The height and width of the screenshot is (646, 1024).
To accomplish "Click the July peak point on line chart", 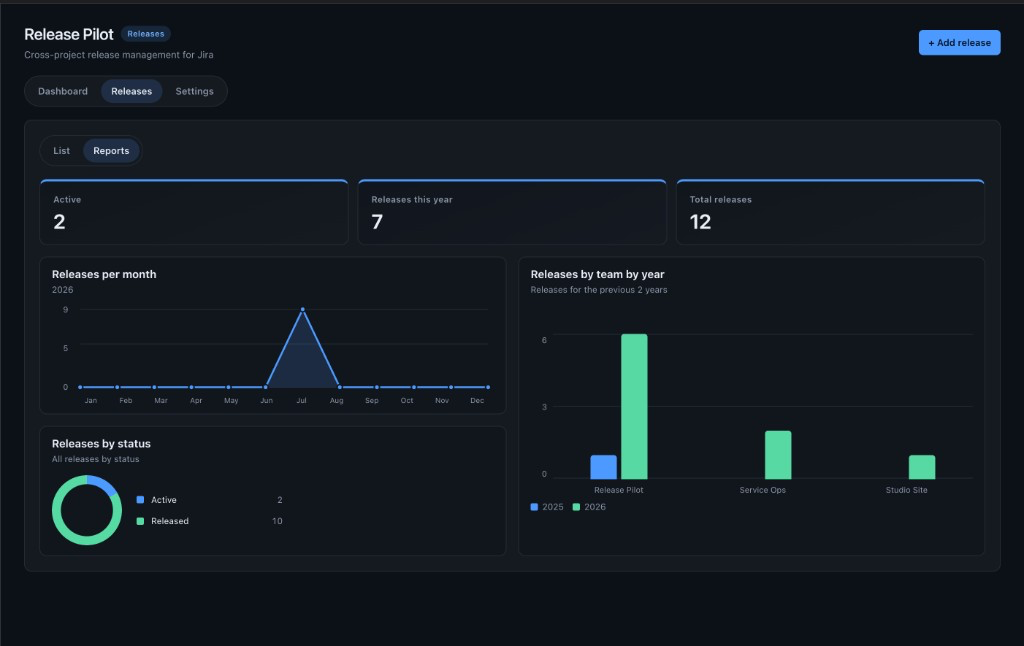I will point(302,310).
